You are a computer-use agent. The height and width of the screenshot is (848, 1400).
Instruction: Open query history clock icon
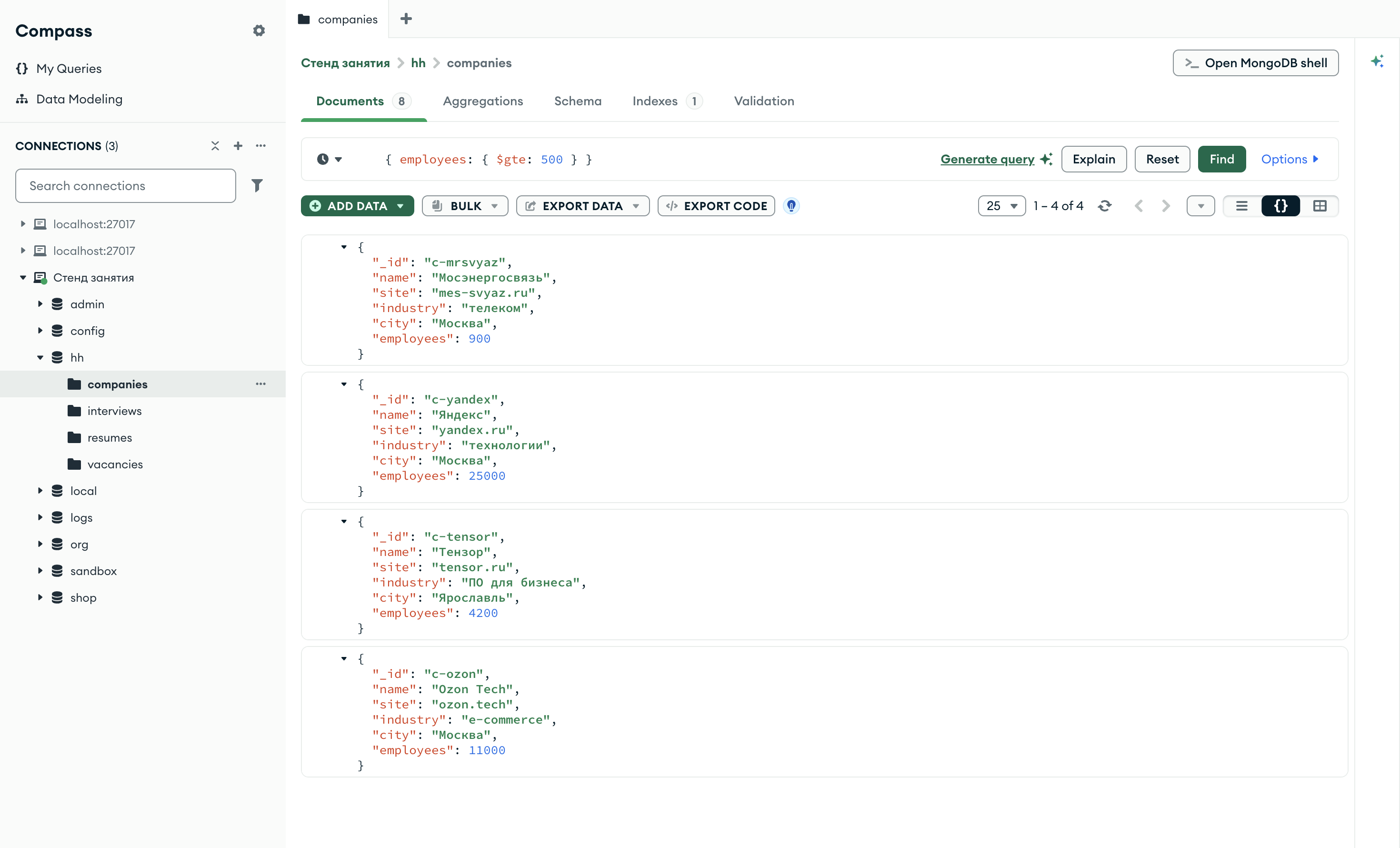(329, 159)
